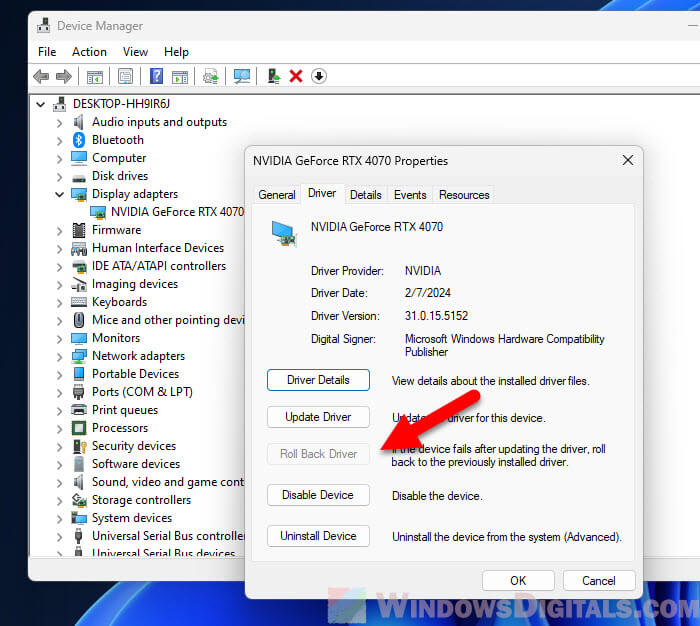Switch to the Resources tab
Viewport: 700px width, 626px height.
pos(464,195)
